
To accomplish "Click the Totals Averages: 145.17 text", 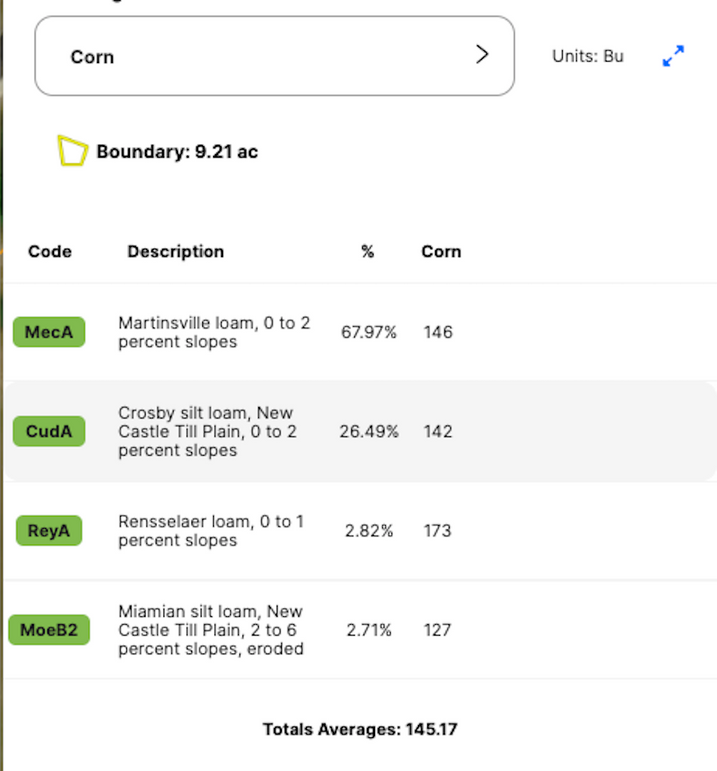I will point(360,729).
